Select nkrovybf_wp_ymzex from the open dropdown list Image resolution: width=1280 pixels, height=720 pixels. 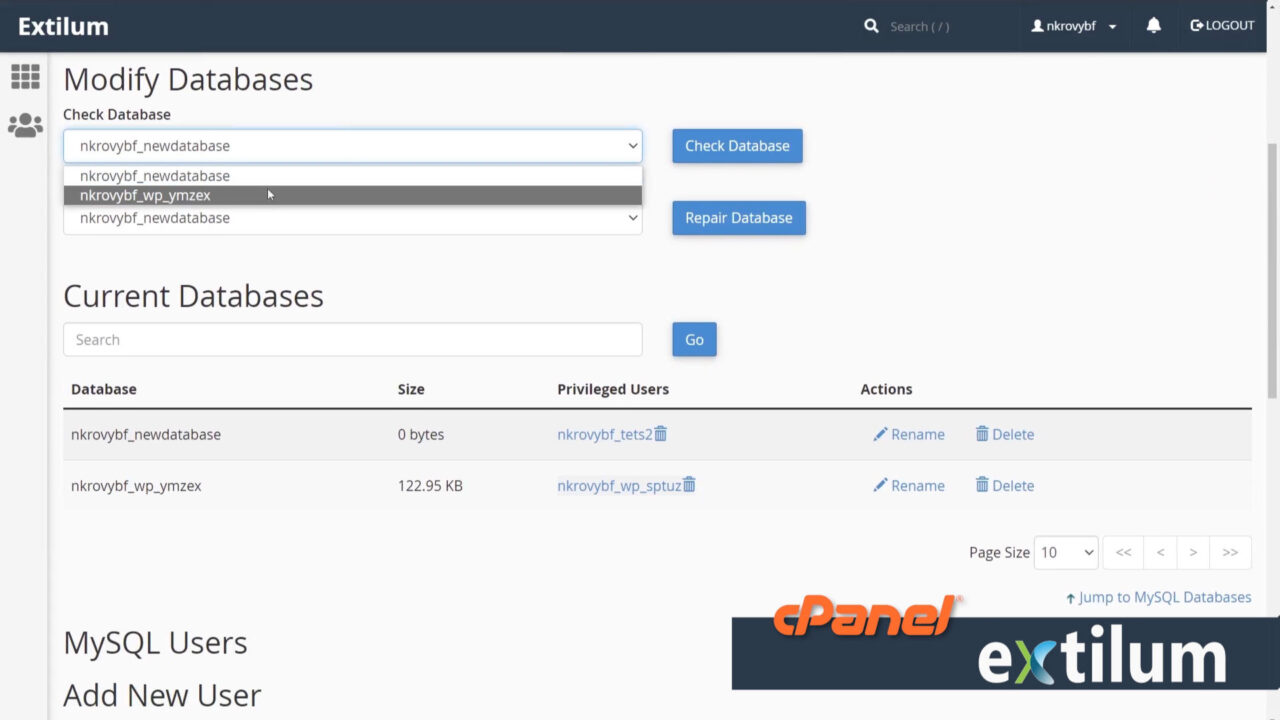pos(145,195)
